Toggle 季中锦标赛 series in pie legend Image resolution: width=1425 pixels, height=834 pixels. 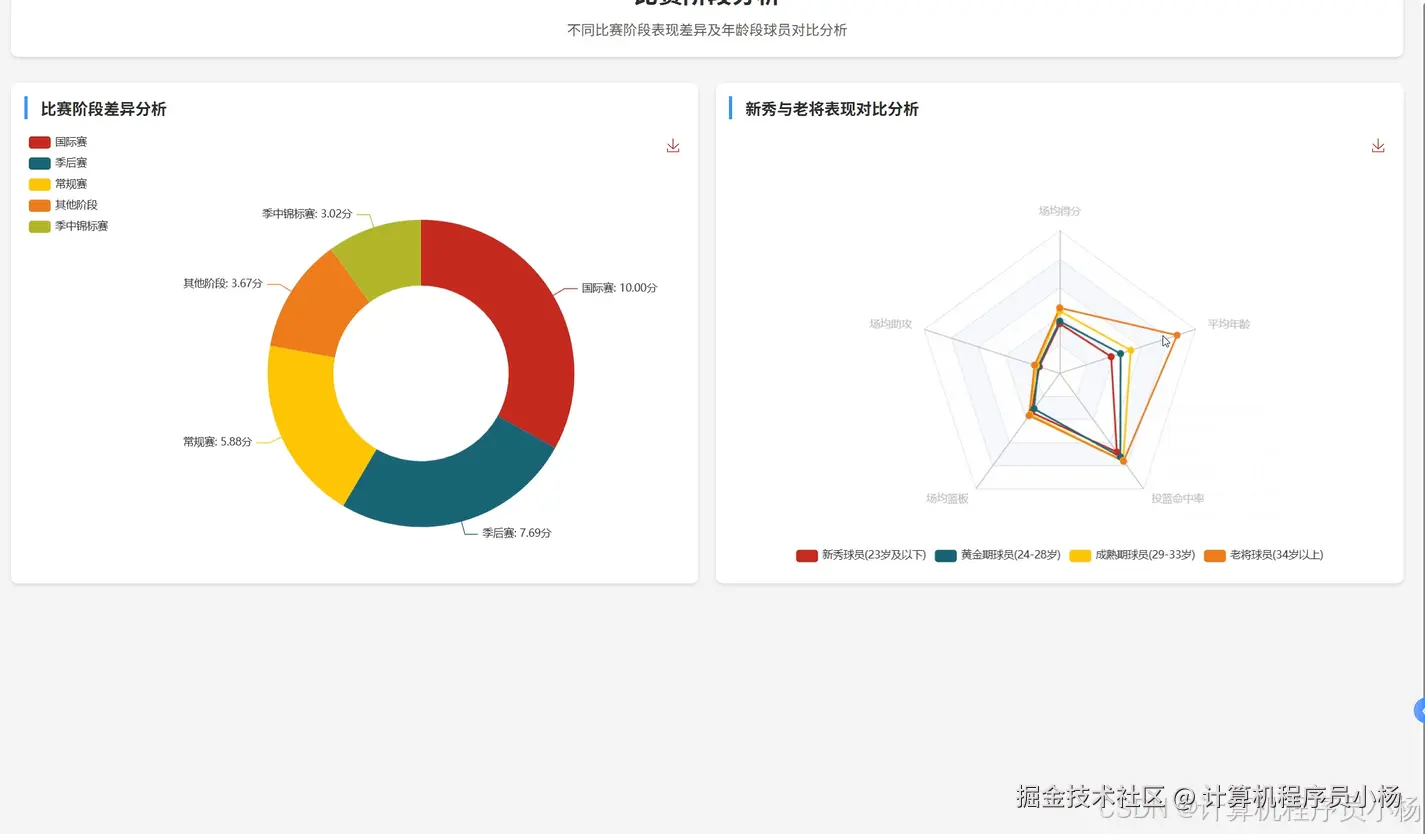coord(68,226)
